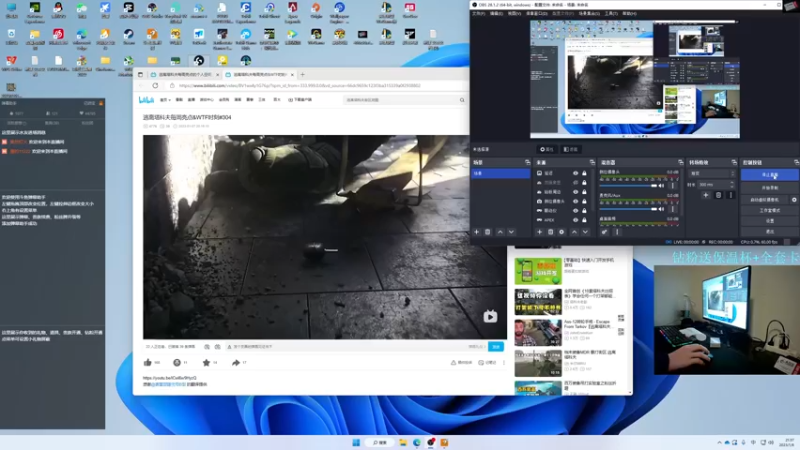The height and width of the screenshot is (450, 800).
Task: Show the hidden second source via eye
Action: [576, 183]
